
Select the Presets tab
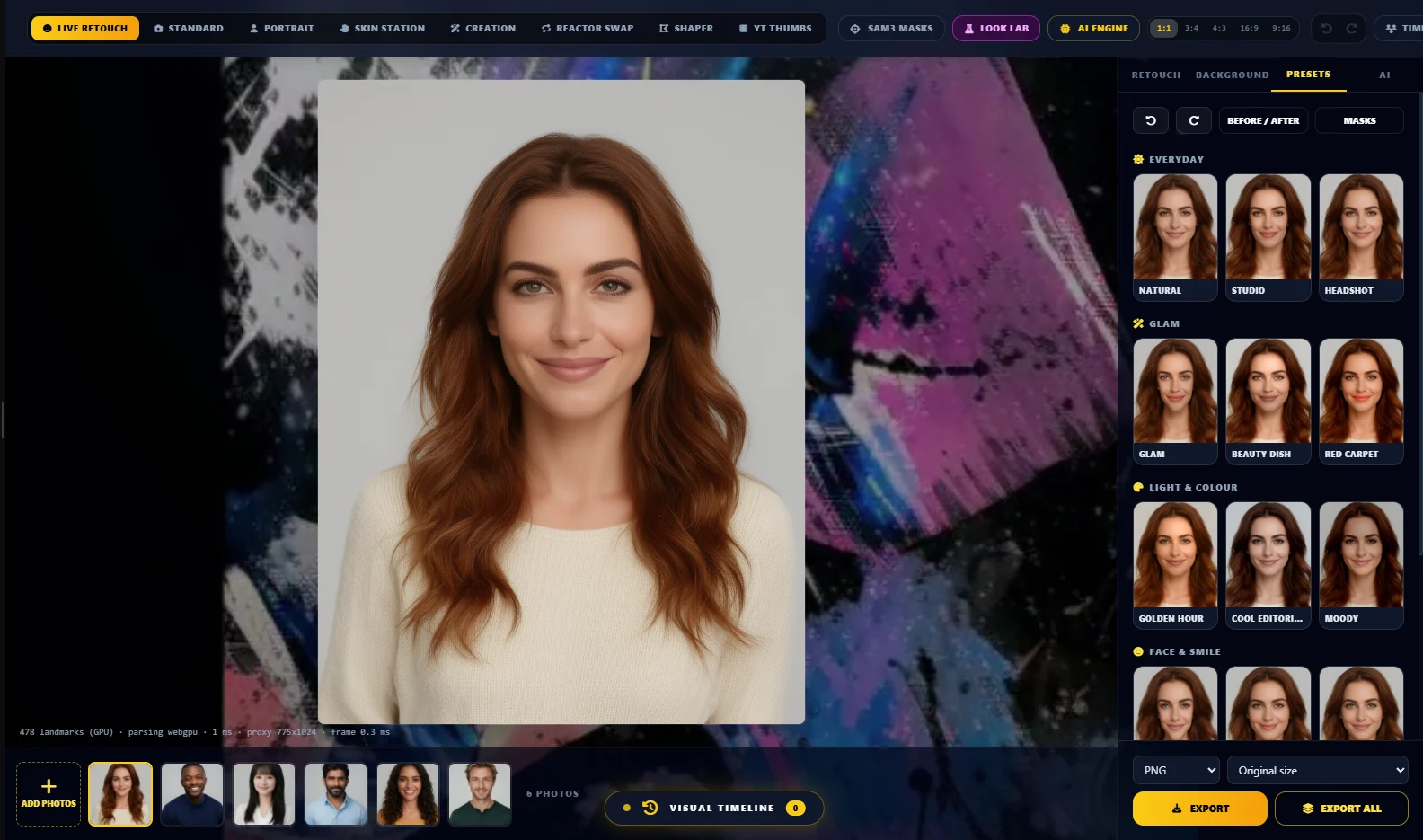pyautogui.click(x=1308, y=75)
